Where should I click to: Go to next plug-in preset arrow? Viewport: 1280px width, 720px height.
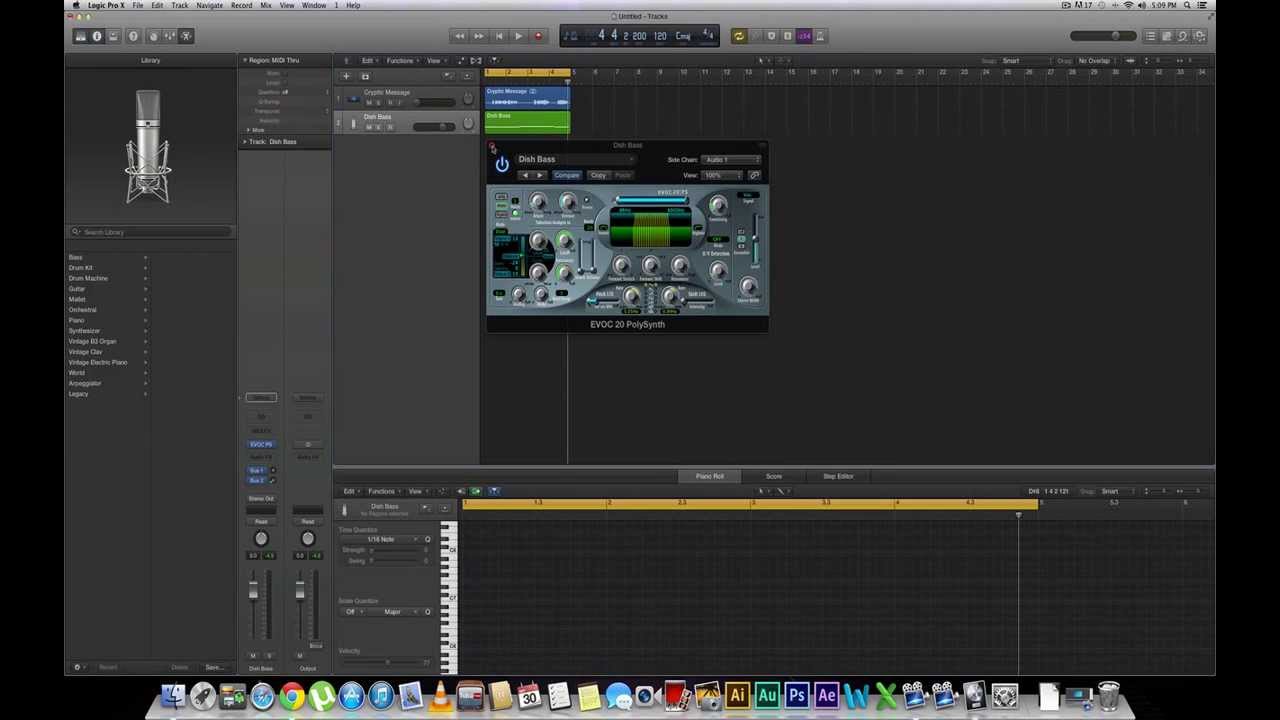pos(539,175)
